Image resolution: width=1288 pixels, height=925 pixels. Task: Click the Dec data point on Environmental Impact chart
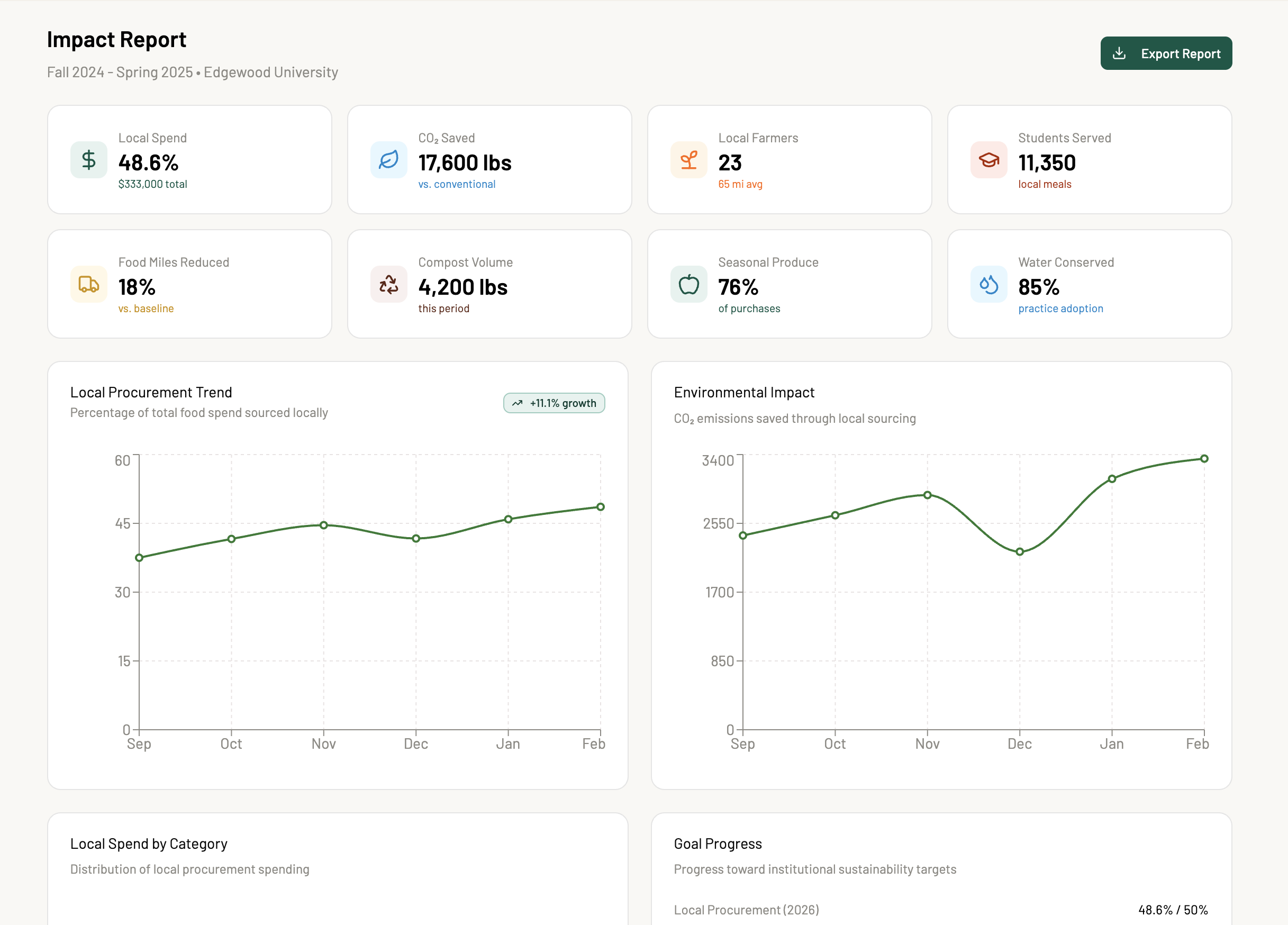tap(1019, 551)
